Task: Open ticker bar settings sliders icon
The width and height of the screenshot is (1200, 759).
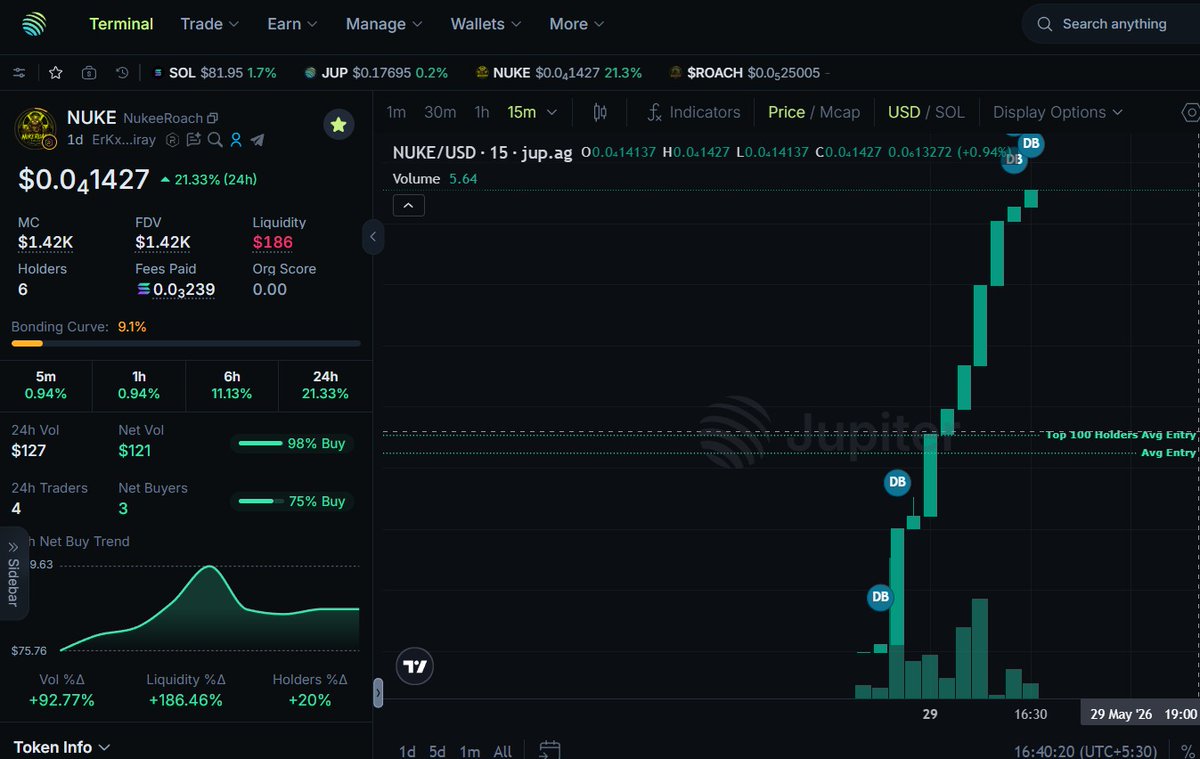Action: click(x=20, y=73)
